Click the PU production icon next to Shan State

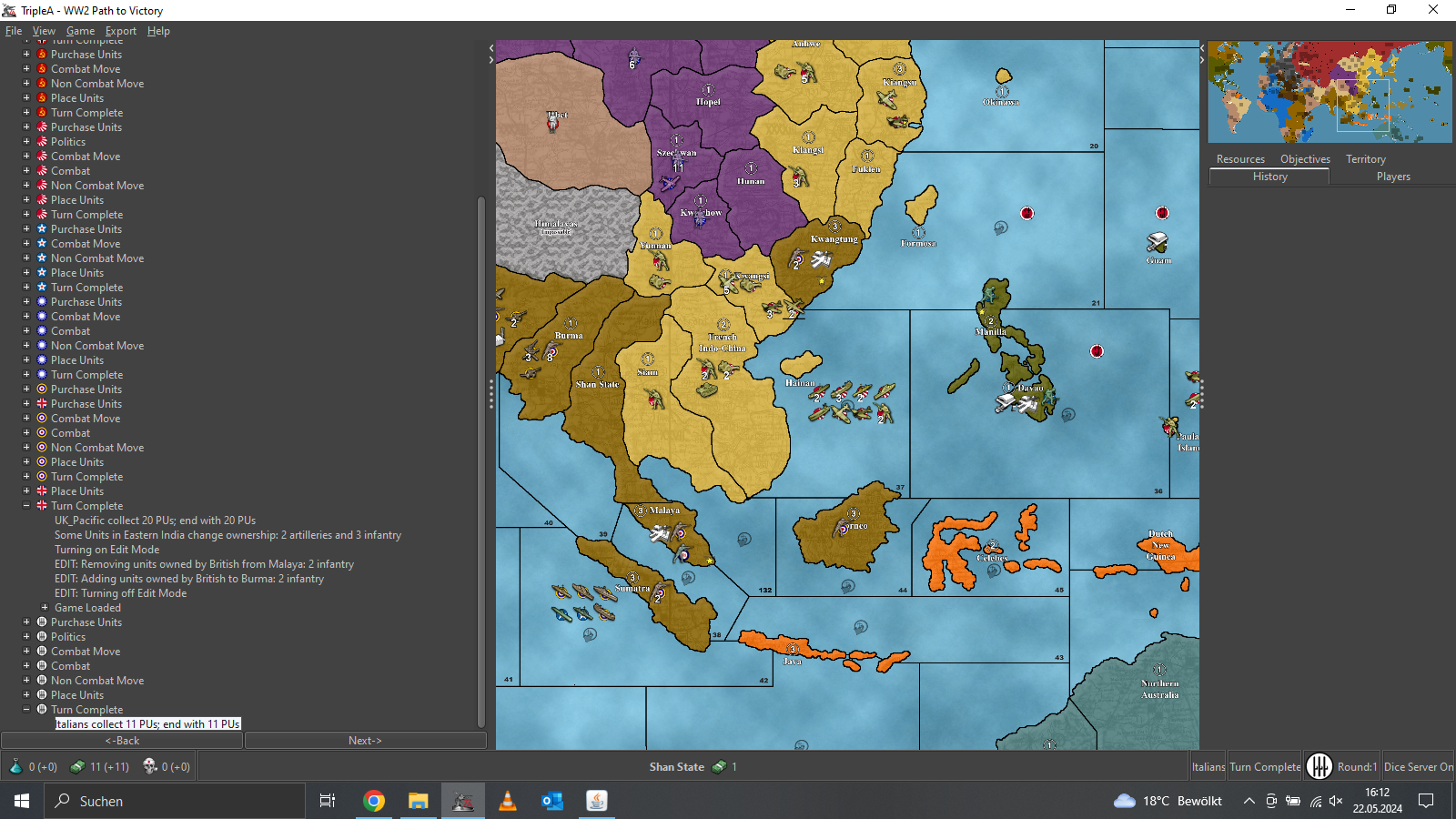(x=719, y=766)
